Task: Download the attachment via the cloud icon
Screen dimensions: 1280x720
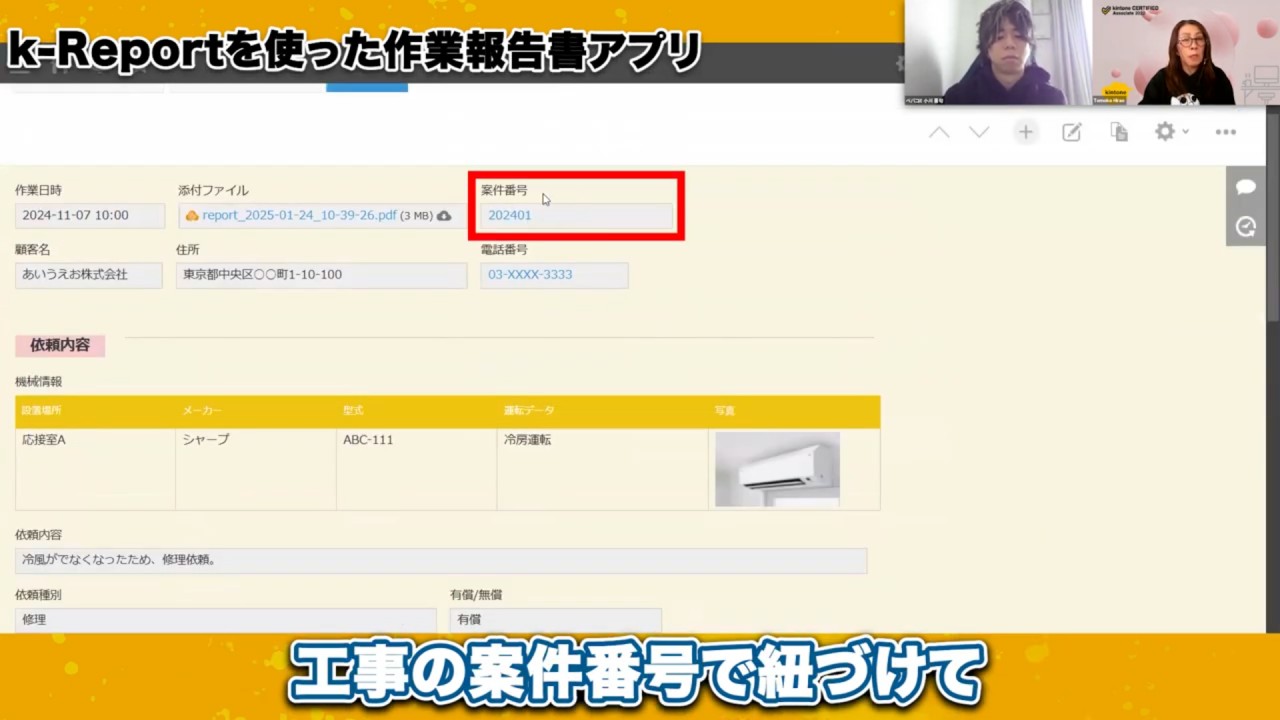Action: point(444,215)
